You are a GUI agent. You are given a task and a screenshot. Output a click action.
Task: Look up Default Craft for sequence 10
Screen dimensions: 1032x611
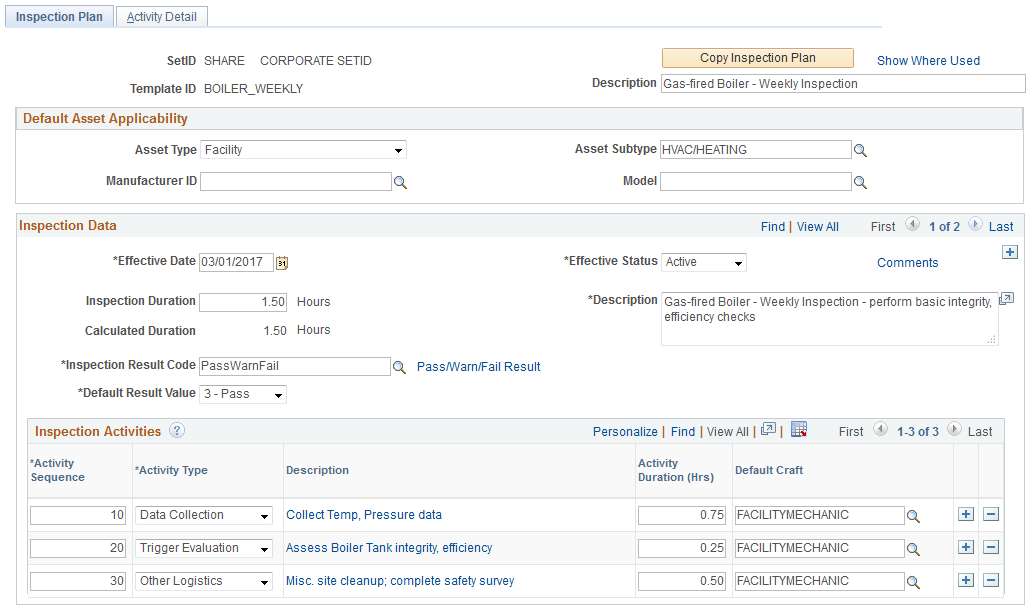[913, 516]
